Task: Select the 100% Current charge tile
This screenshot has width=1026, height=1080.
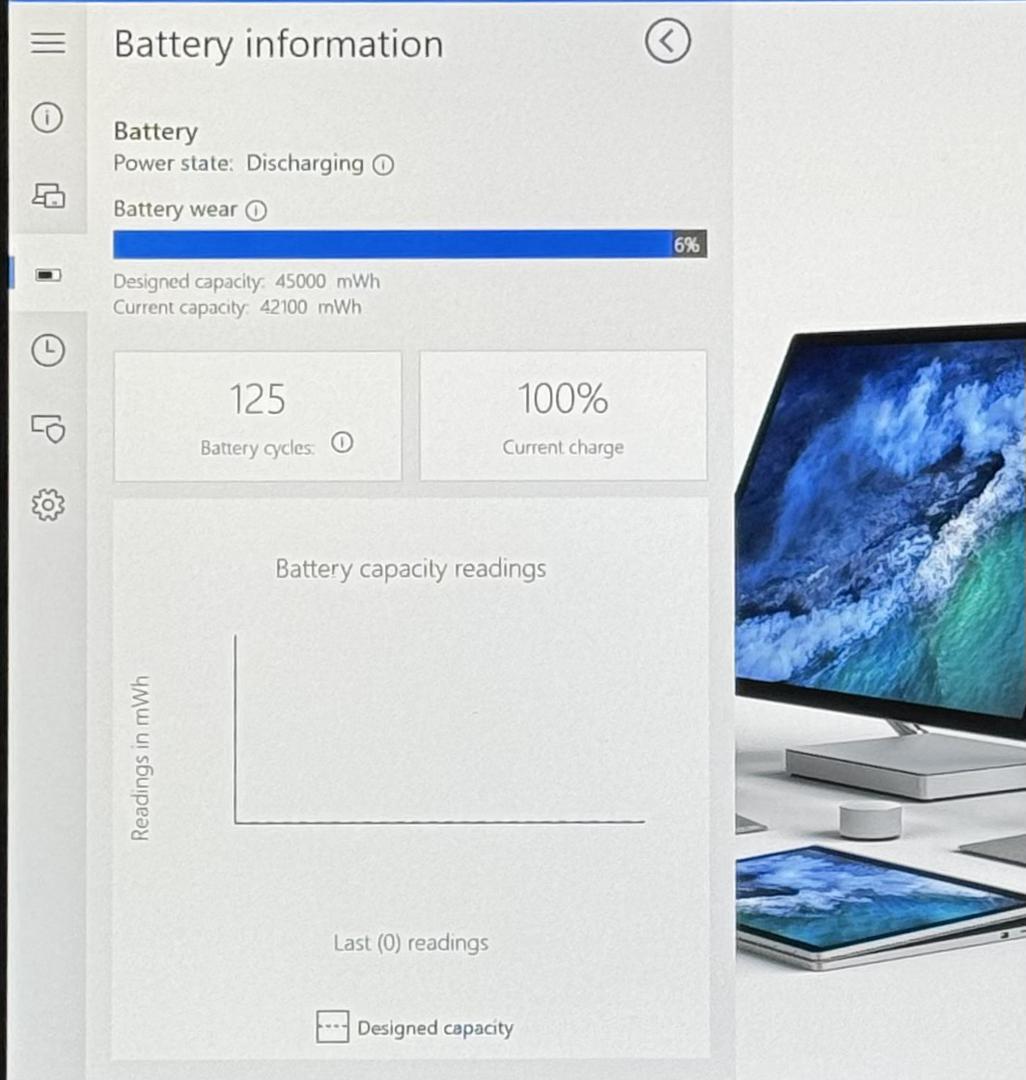Action: point(563,415)
